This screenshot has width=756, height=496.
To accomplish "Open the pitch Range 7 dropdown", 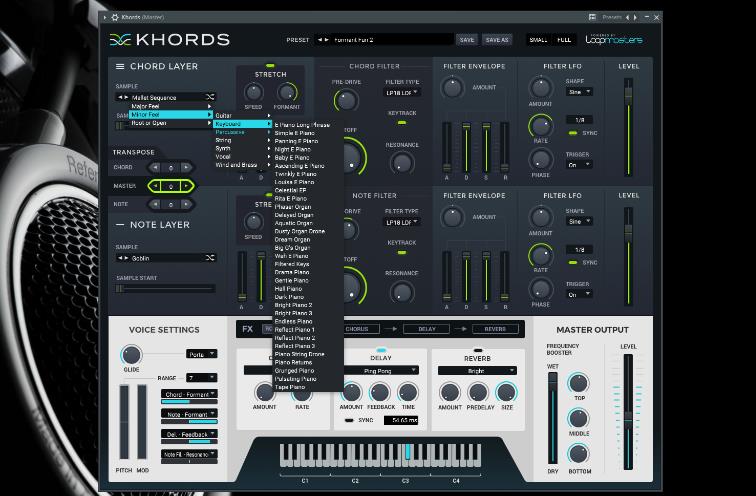I will pos(201,378).
